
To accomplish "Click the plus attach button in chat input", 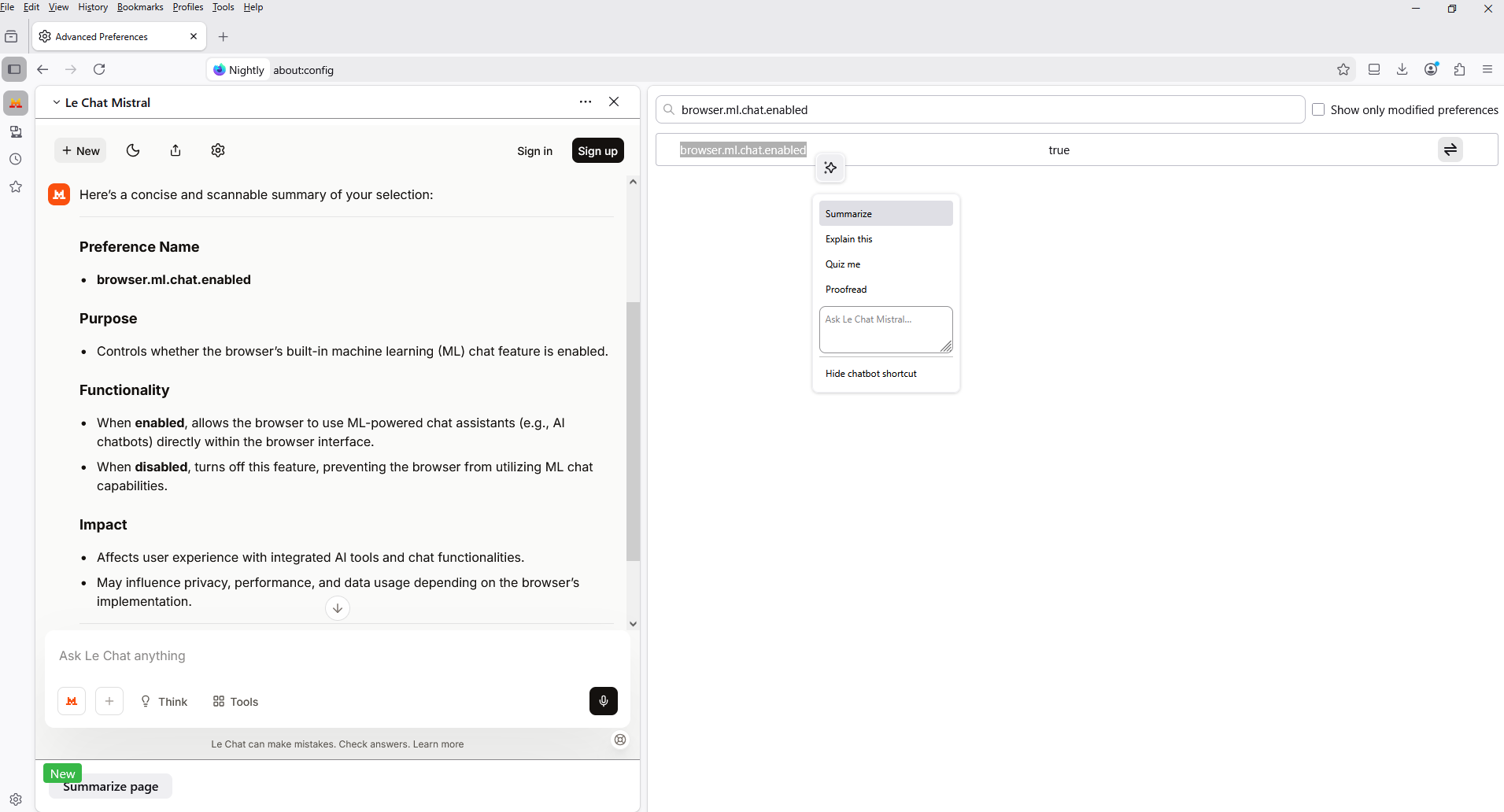I will coord(109,701).
